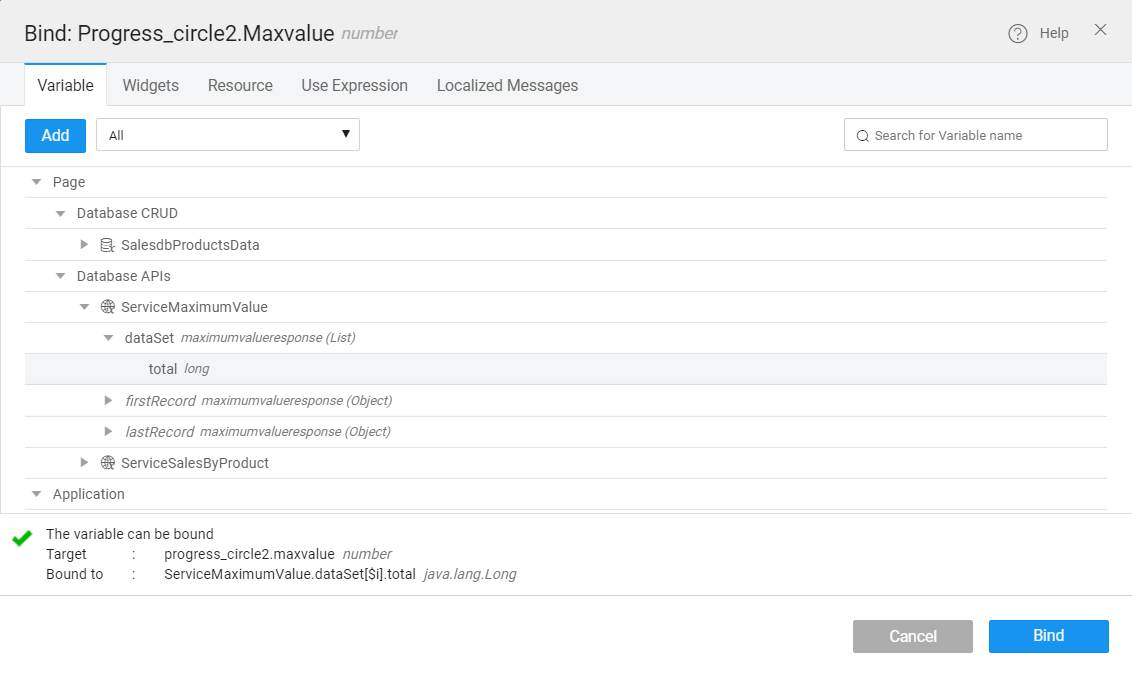Image resolution: width=1132 pixels, height=677 pixels.
Task: Click the SalesdbProductsData database icon
Action: pyautogui.click(x=108, y=245)
